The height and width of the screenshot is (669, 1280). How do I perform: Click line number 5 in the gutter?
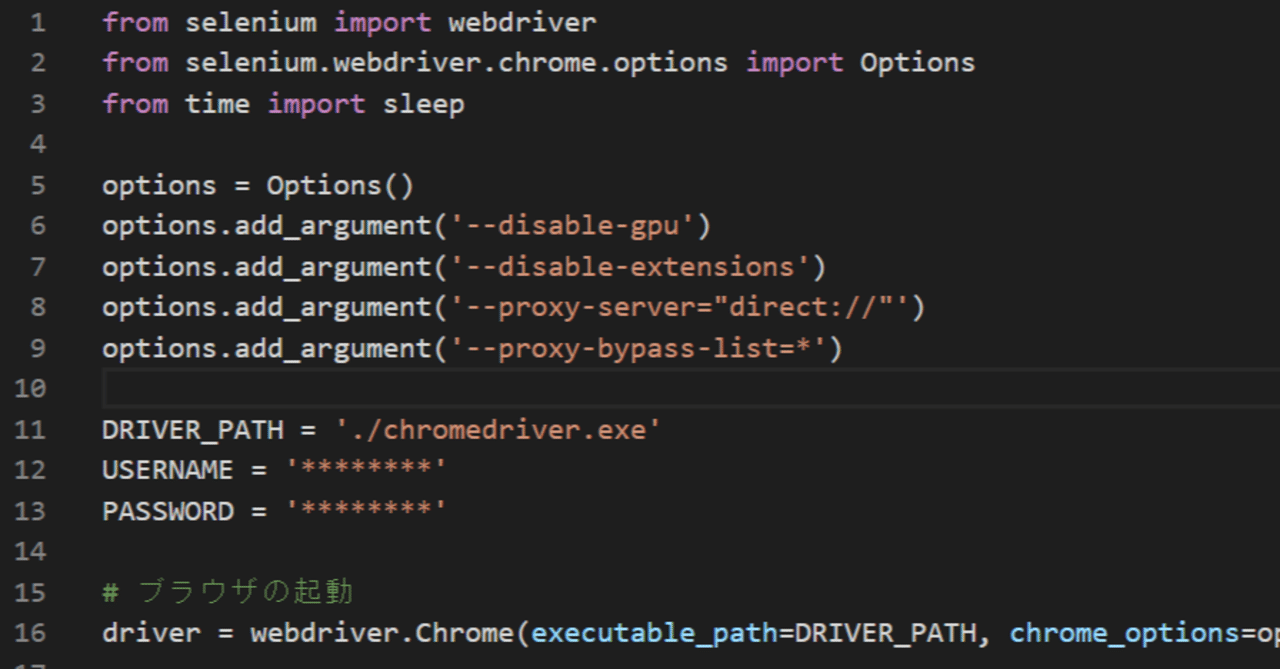click(x=37, y=186)
